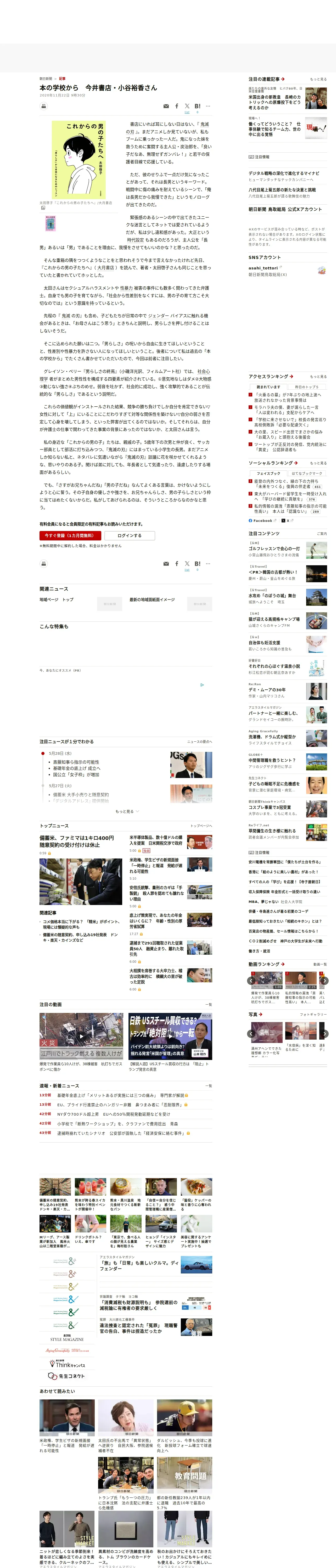
Task: Share on X using the top X icon
Action: point(187,106)
